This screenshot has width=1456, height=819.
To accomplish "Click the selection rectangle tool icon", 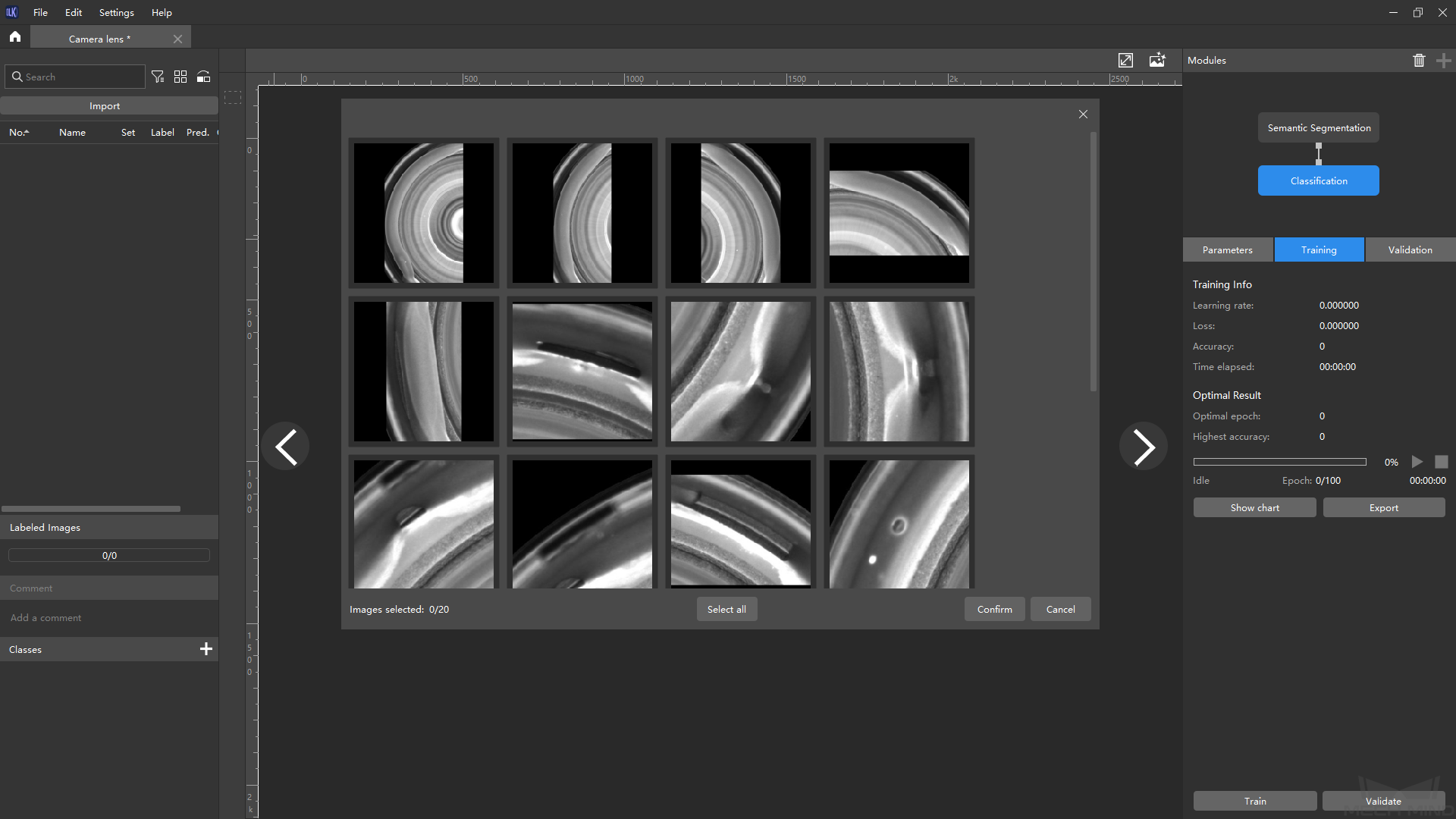I will pos(233,97).
